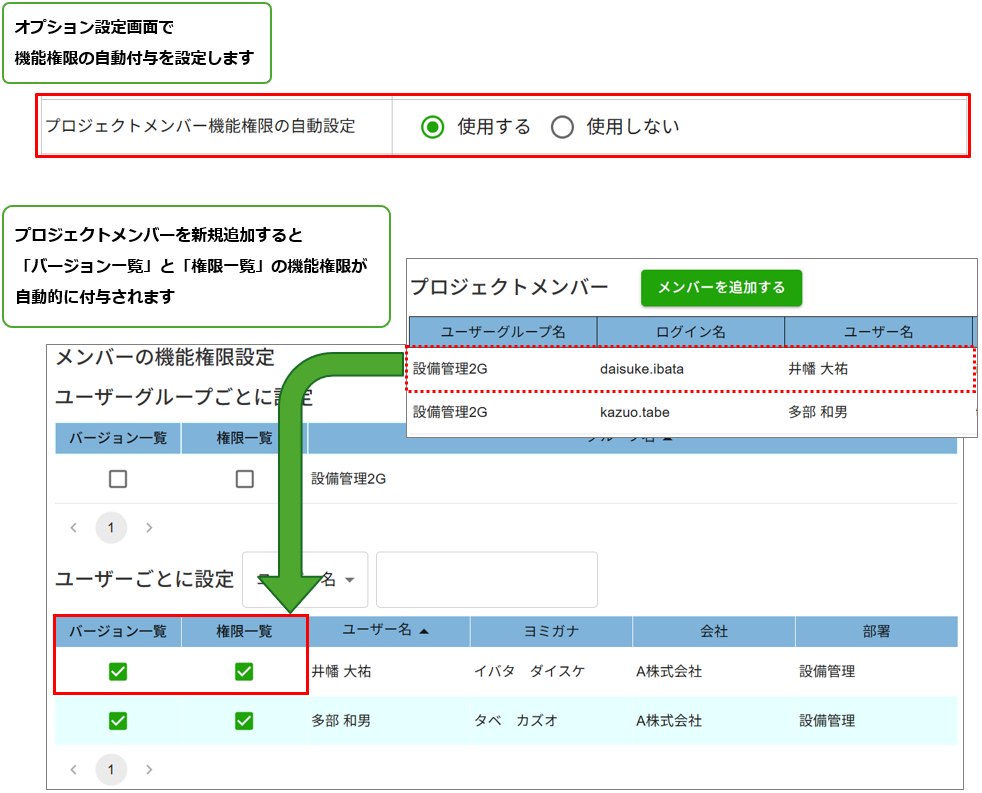Uncheck 権限一覧 for 井幡 大祐
The image size is (982, 793).
click(244, 672)
